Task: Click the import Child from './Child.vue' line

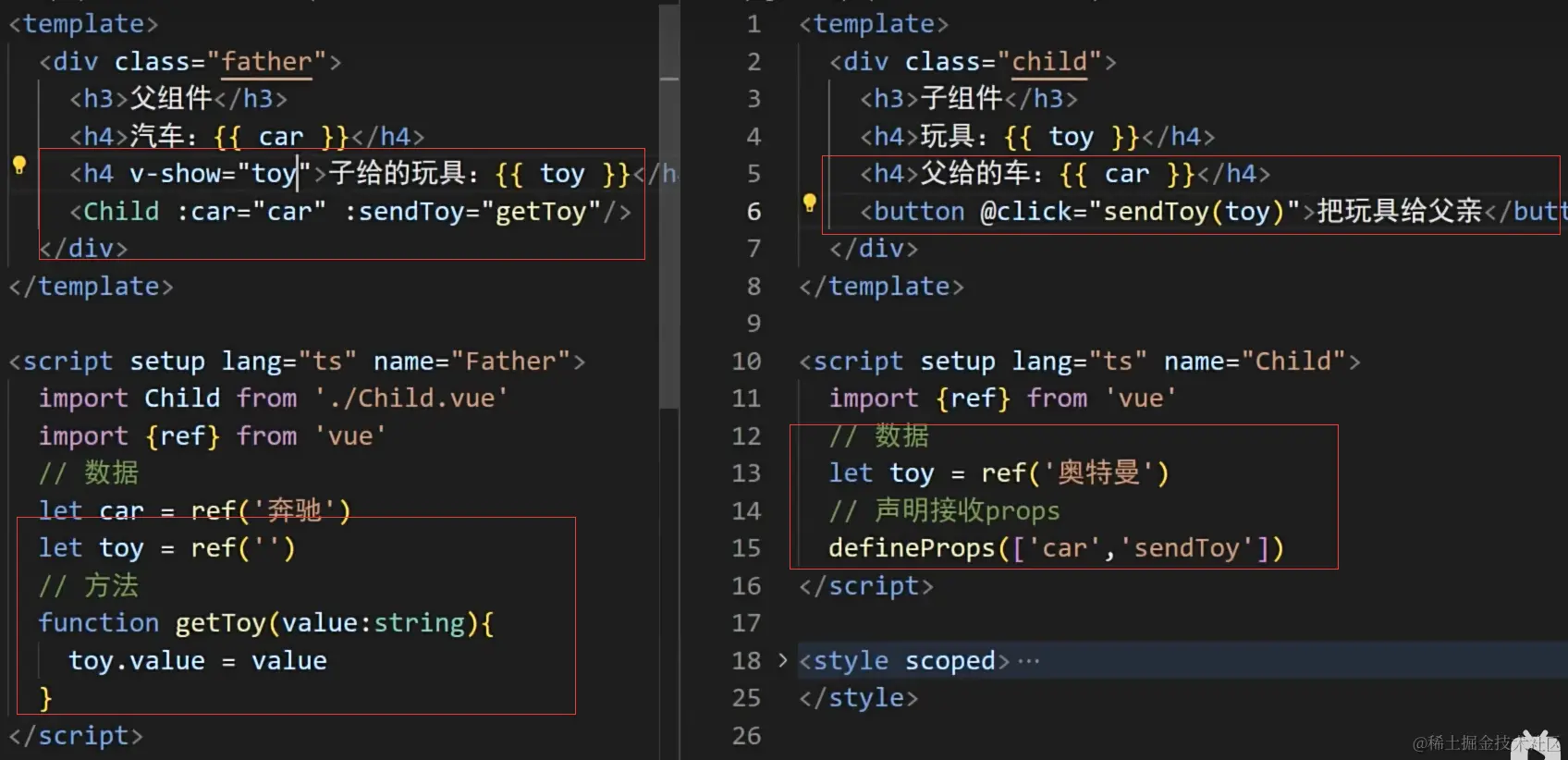Action: coord(273,398)
